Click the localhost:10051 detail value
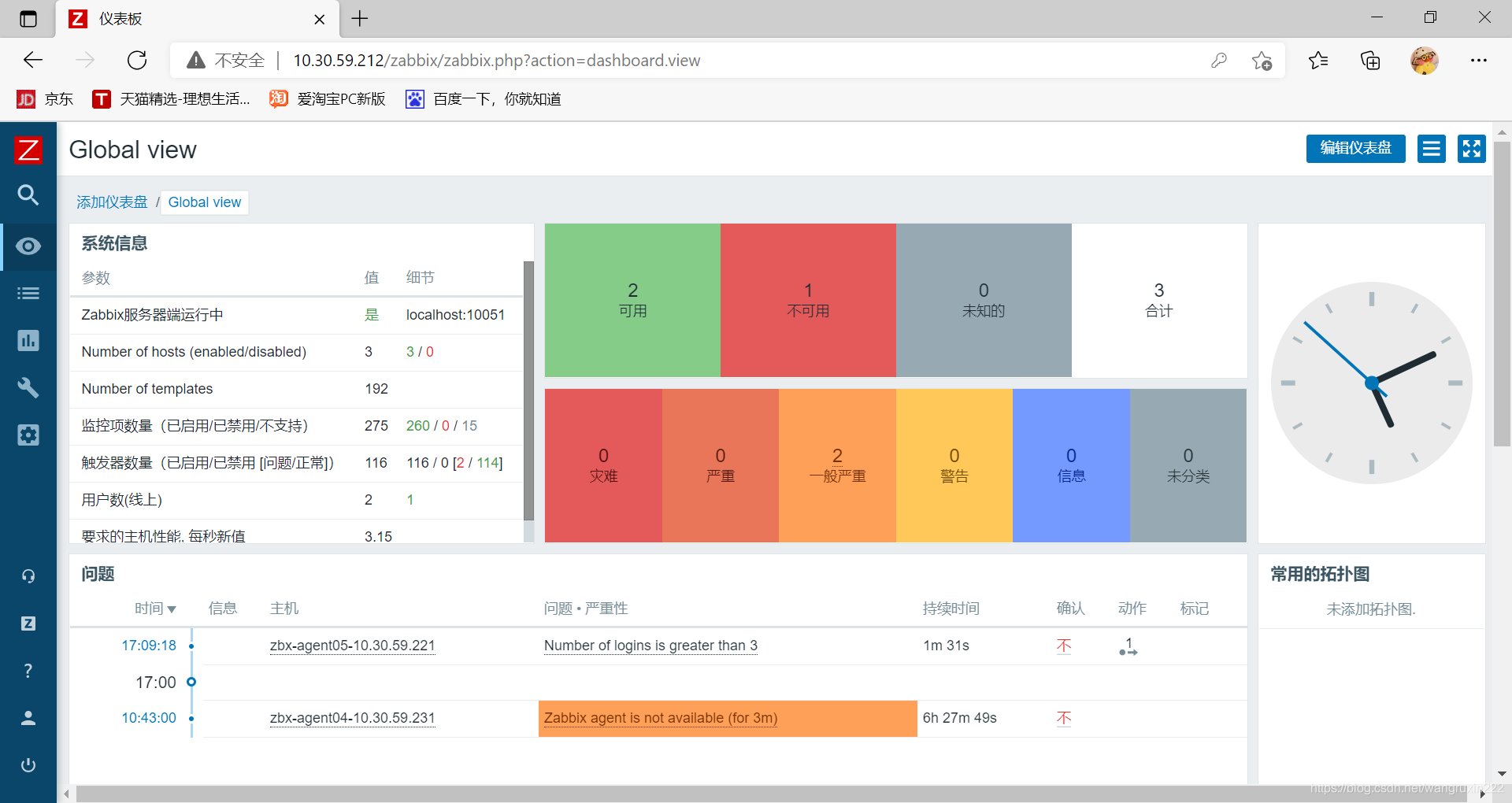 pyautogui.click(x=455, y=315)
